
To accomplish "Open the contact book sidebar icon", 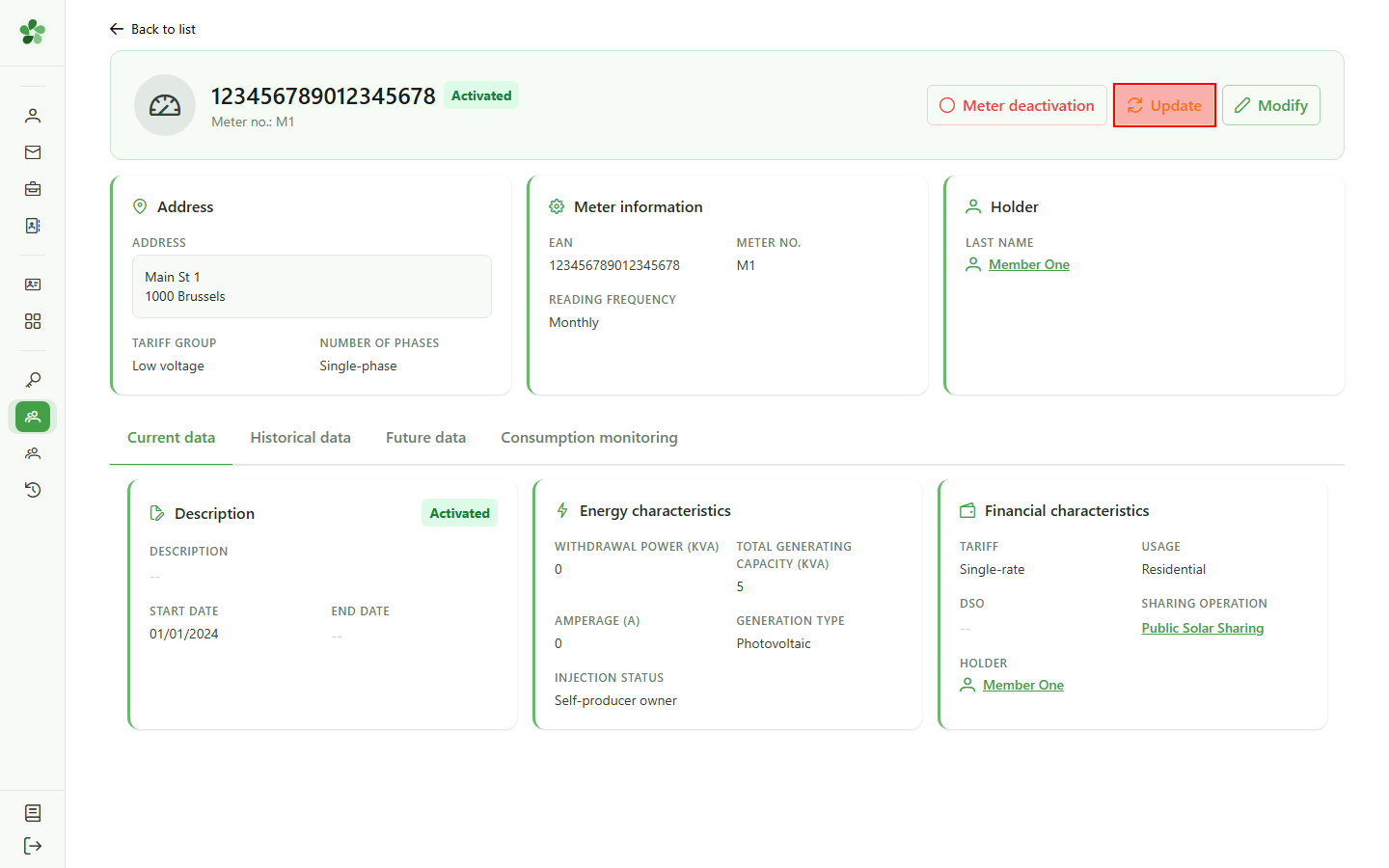I will coord(33,226).
